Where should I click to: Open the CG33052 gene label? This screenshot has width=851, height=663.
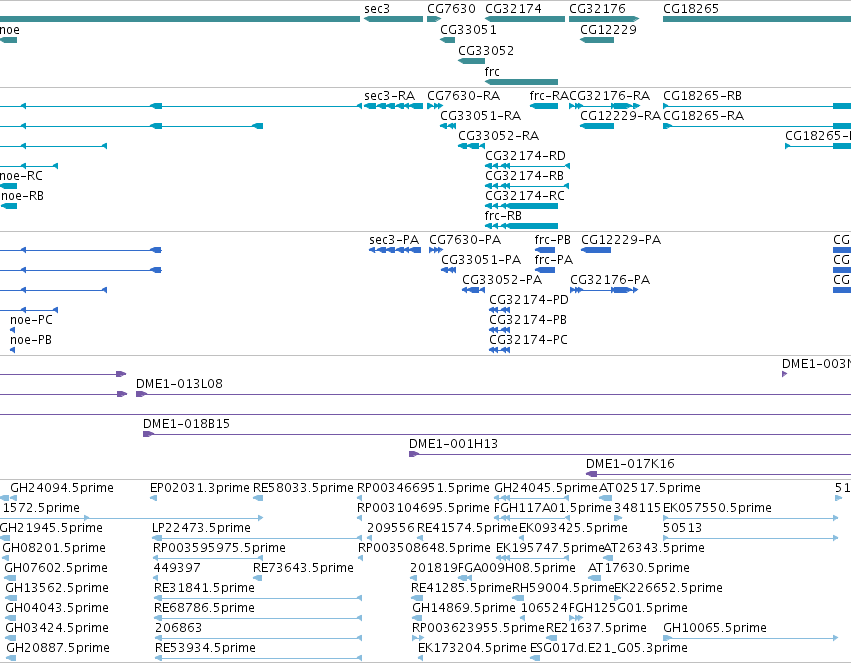[x=486, y=50]
